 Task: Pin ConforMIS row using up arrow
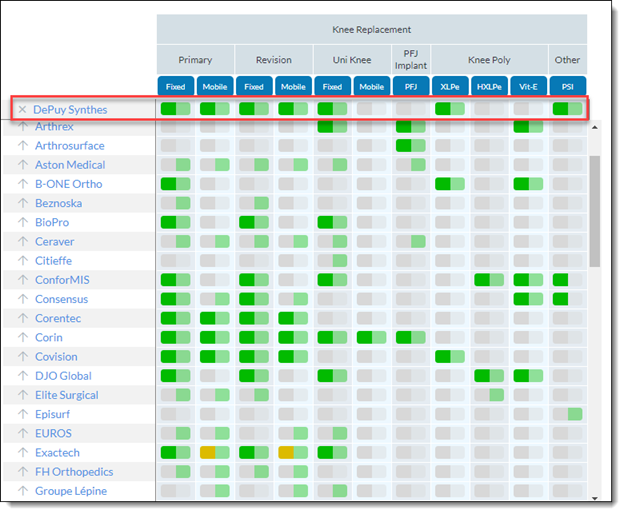pos(23,280)
